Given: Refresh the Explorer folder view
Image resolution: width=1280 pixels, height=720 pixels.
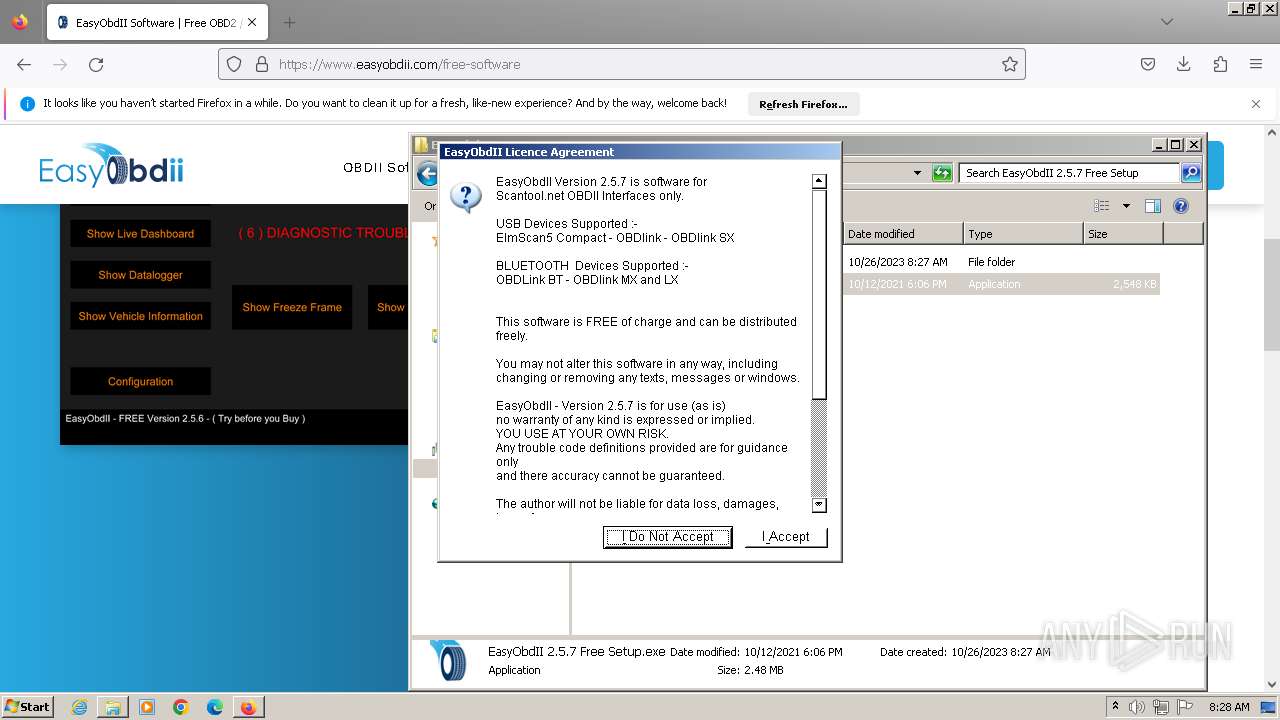Looking at the screenshot, I should click(x=942, y=173).
